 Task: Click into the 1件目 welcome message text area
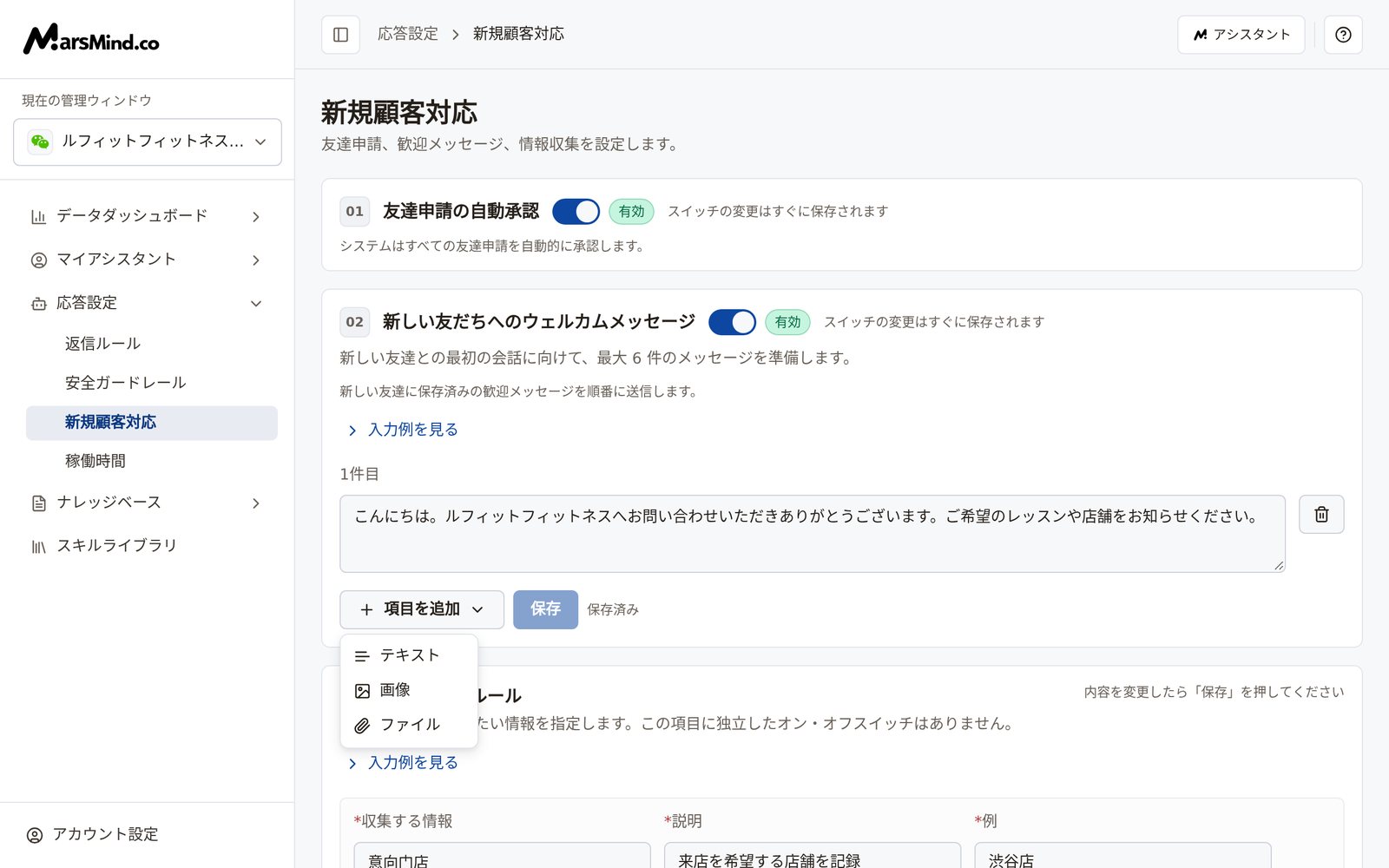pyautogui.click(x=812, y=534)
